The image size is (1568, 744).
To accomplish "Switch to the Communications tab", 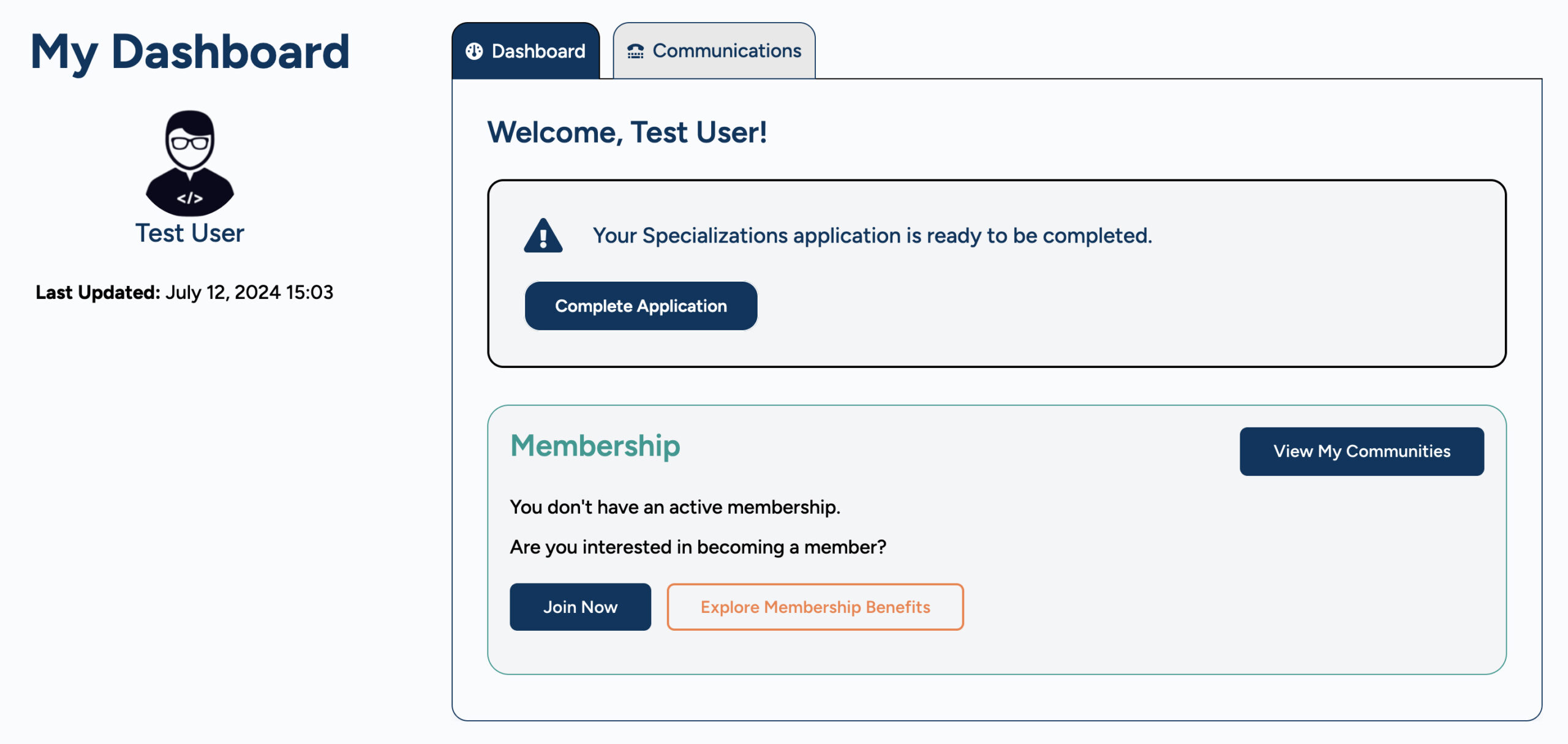I will point(714,51).
